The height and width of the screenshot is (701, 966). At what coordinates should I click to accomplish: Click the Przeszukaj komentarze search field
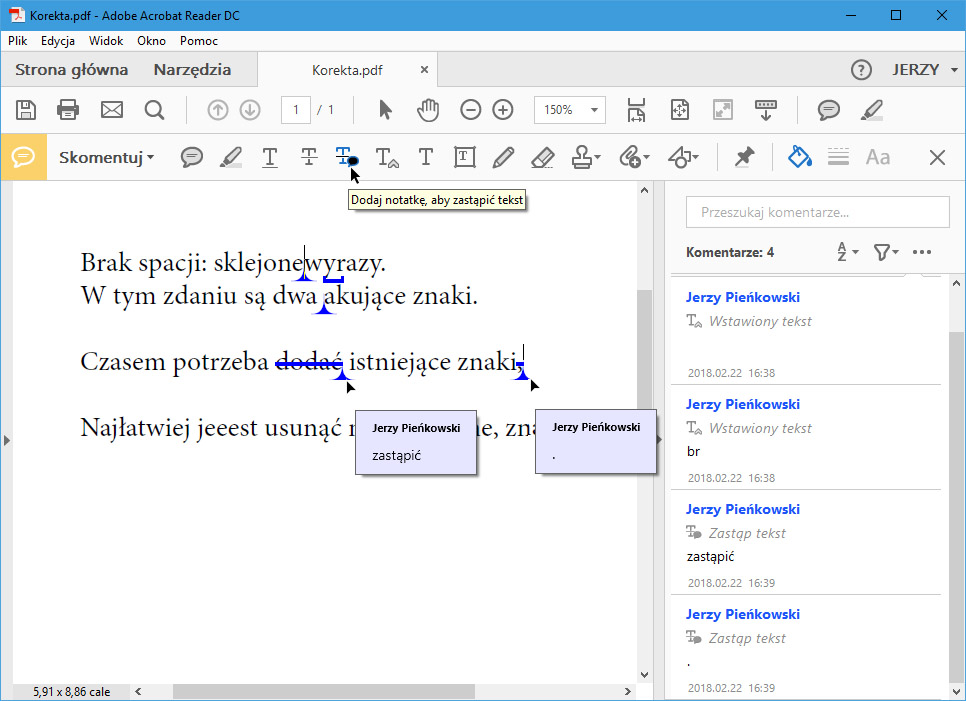[x=817, y=212]
